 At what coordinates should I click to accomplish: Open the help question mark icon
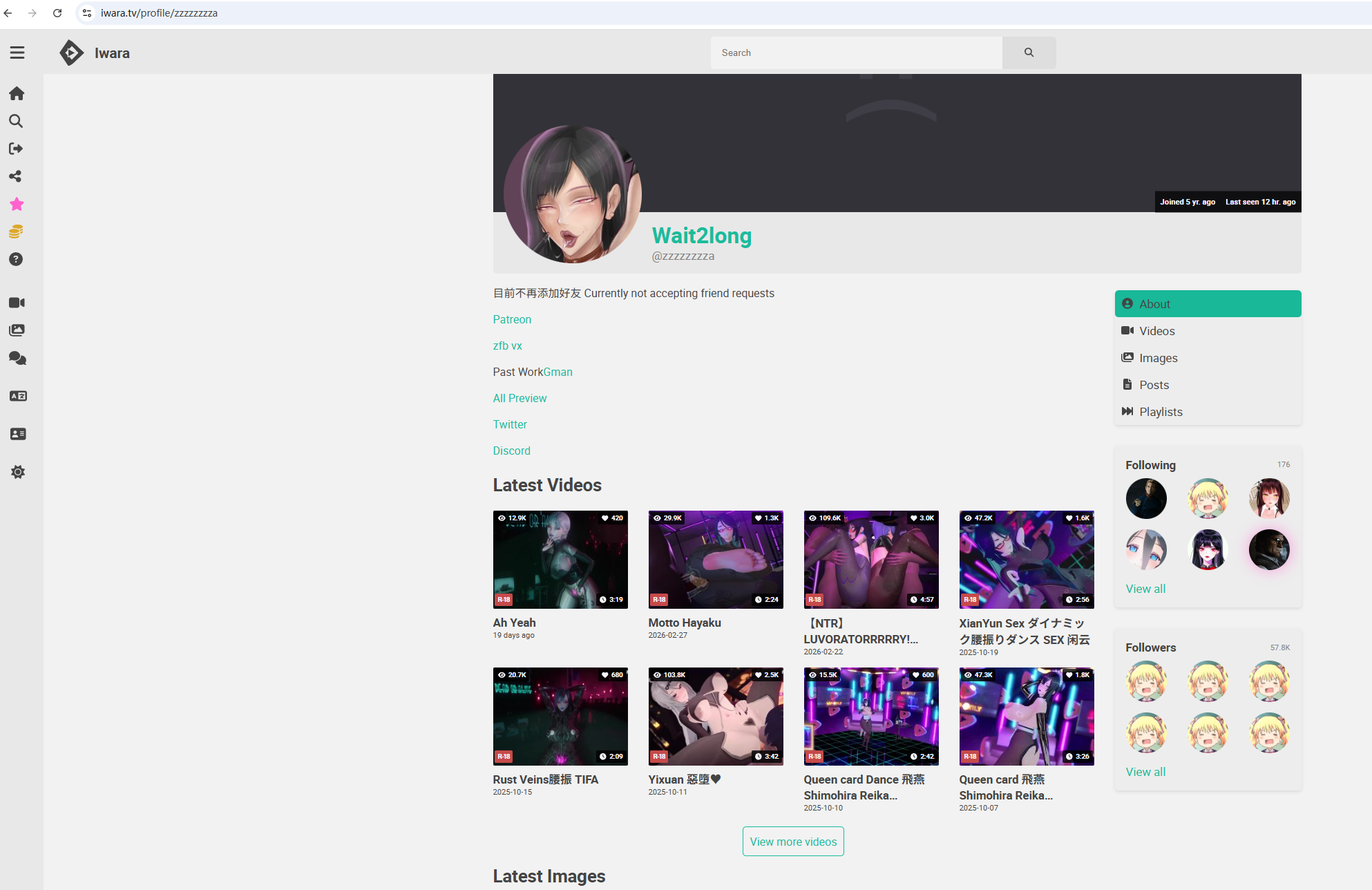pyautogui.click(x=16, y=259)
